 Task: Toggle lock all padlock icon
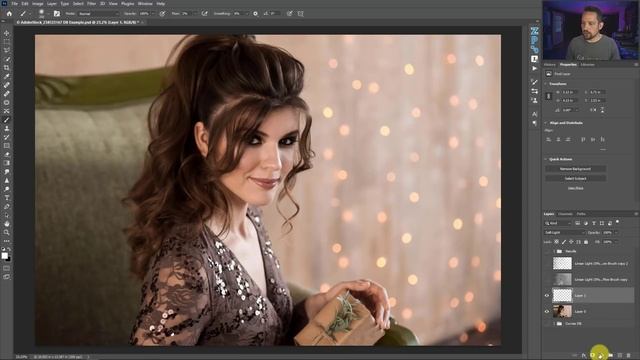point(586,242)
